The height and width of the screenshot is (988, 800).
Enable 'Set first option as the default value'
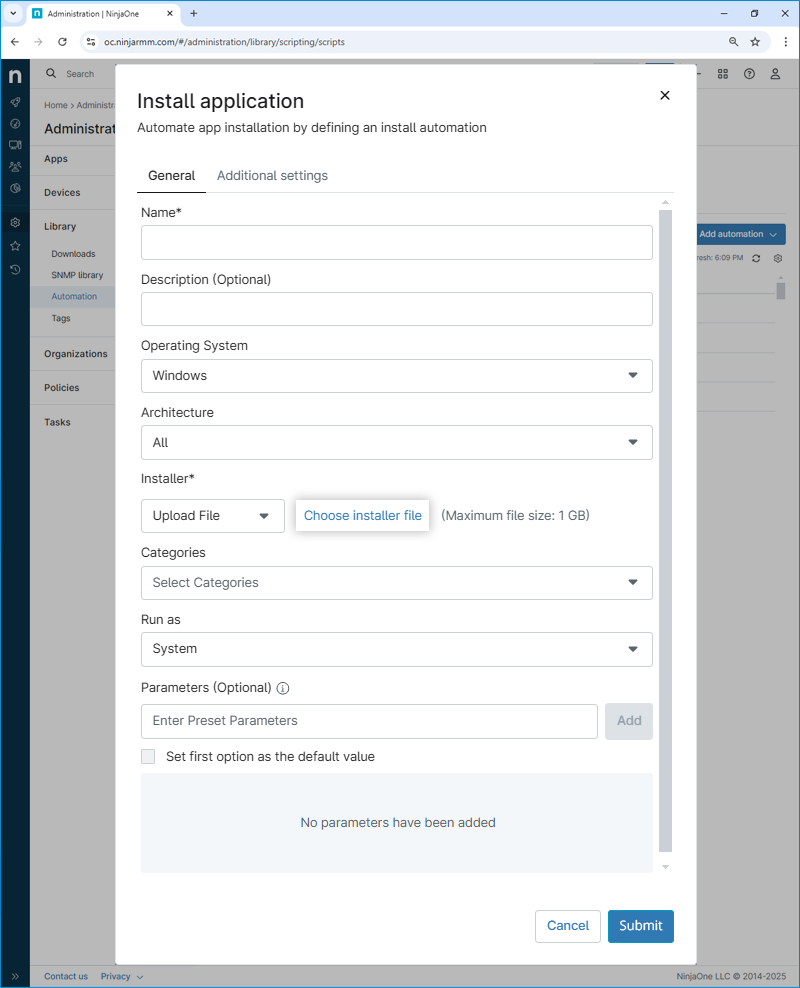pyautogui.click(x=148, y=757)
